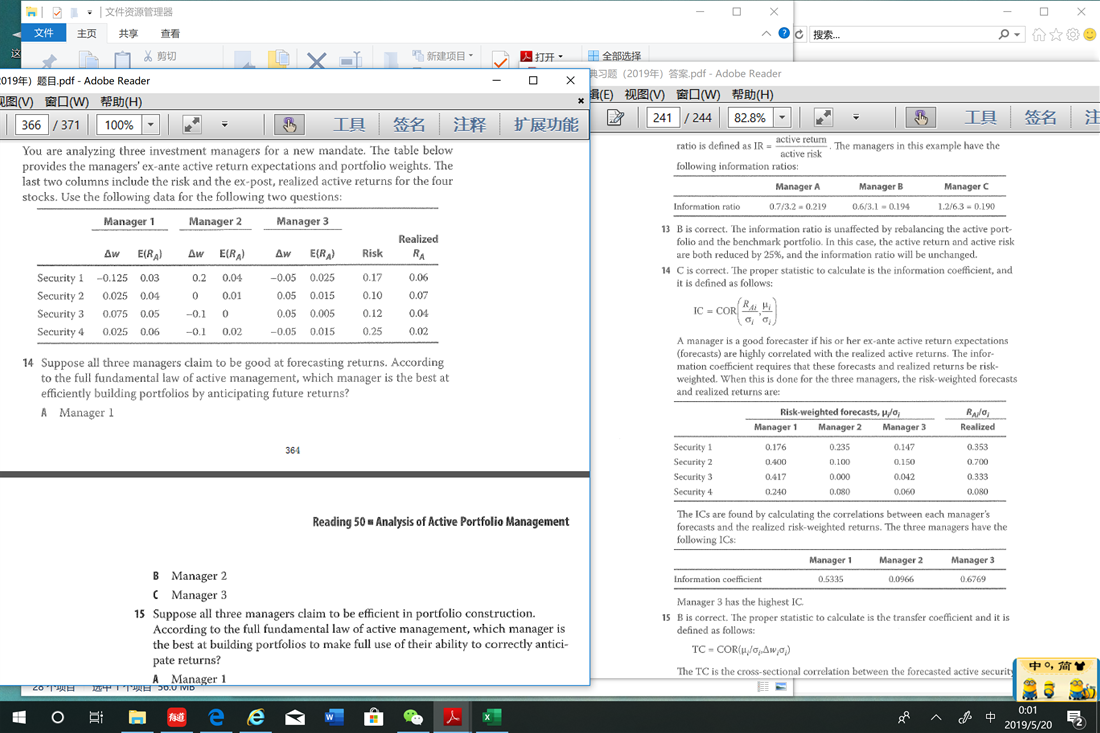Open the 签名 pane in the answers Reader
1100x733 pixels.
point(1040,118)
